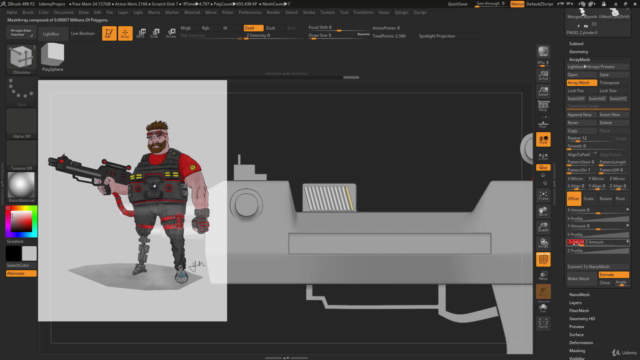640x360 pixels.
Task: Toggle the Z Mirror button
Action: pyautogui.click(x=617, y=178)
